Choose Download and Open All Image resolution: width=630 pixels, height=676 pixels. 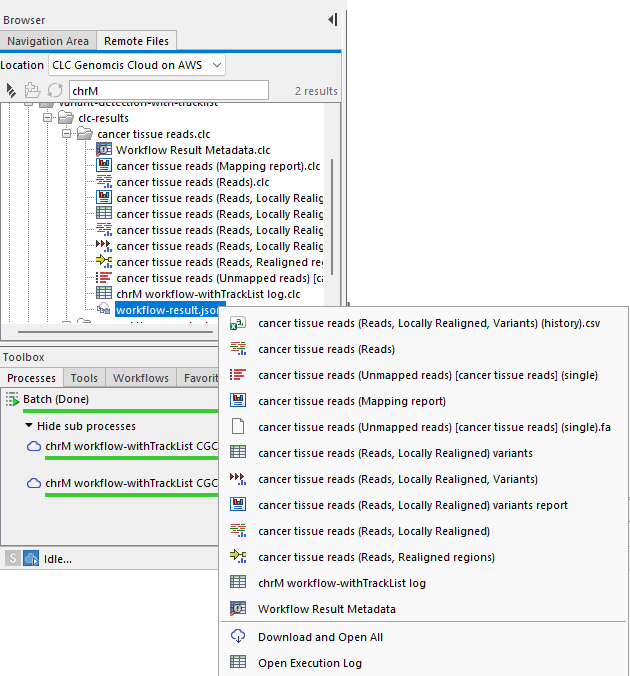[x=423, y=637]
